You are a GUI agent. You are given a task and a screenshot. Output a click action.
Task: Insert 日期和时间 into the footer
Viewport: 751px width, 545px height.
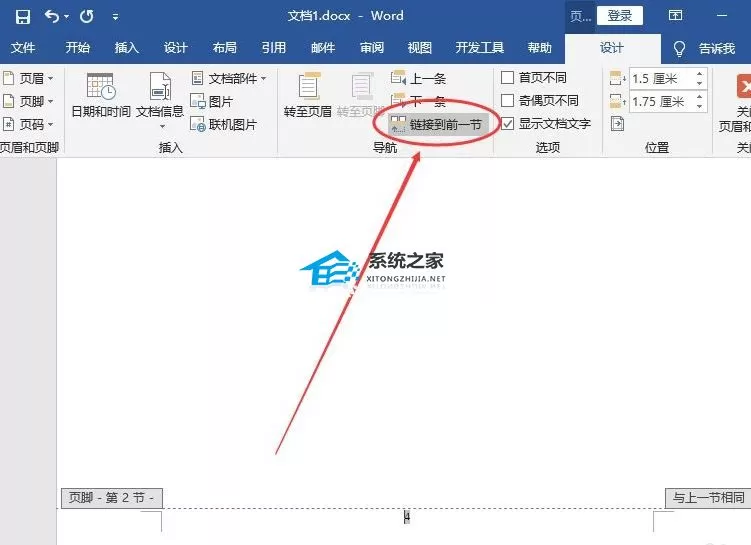[101, 96]
